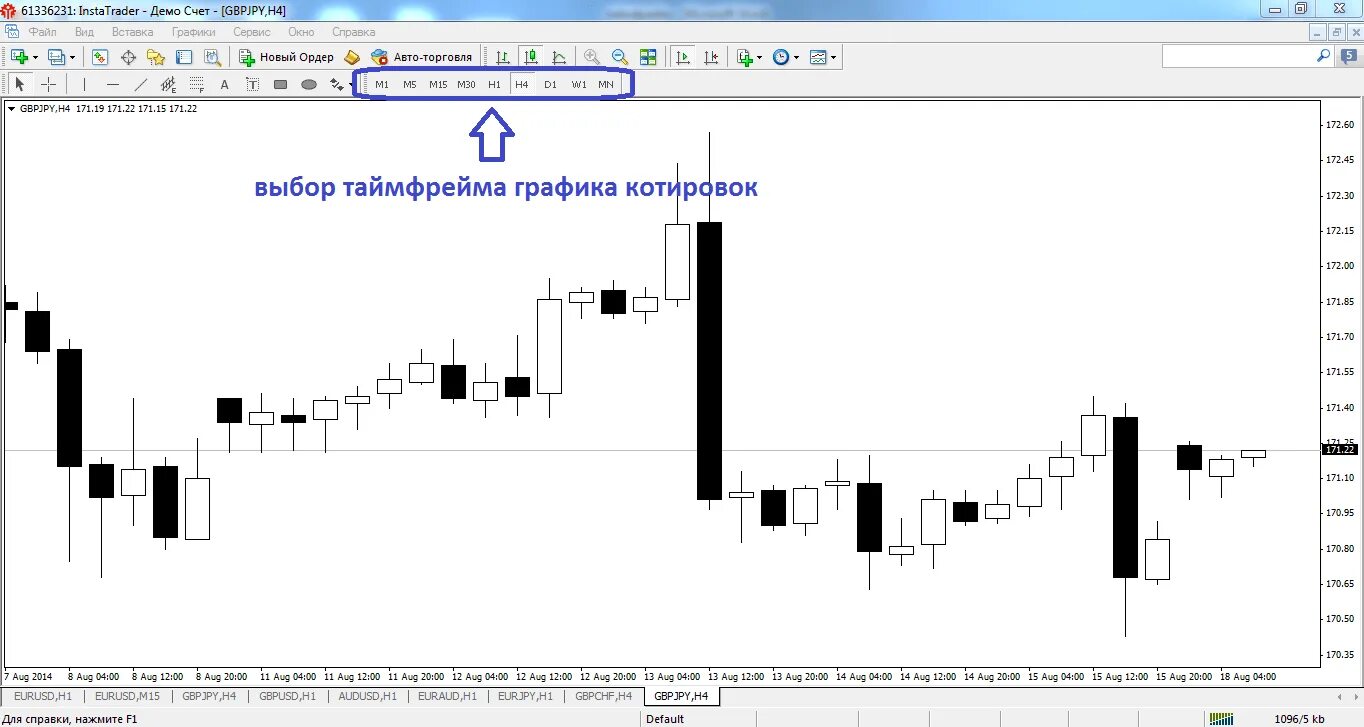Open the Справка menu
1364x727 pixels.
tap(353, 32)
